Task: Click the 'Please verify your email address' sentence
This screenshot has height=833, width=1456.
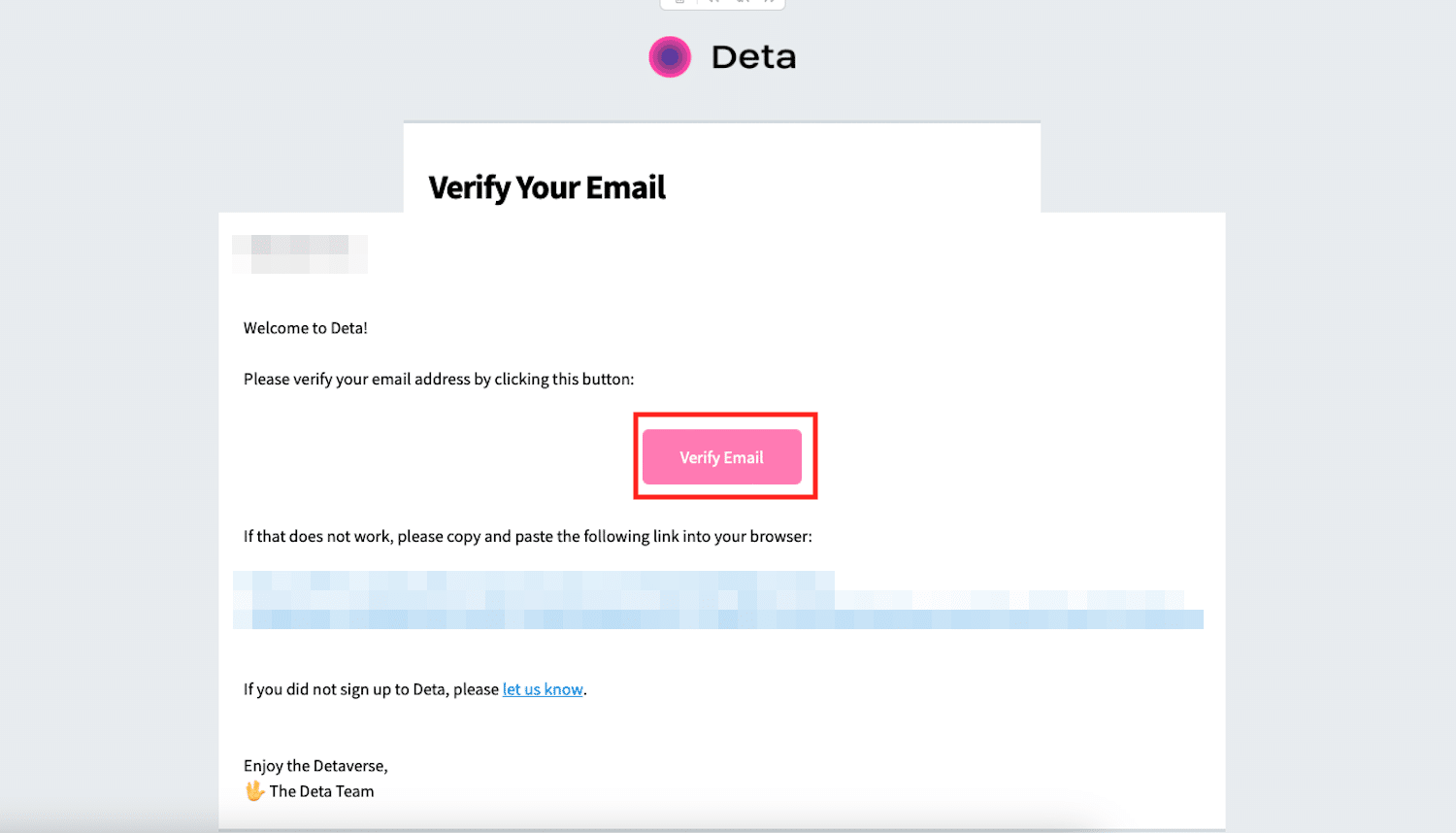Action: click(x=439, y=379)
